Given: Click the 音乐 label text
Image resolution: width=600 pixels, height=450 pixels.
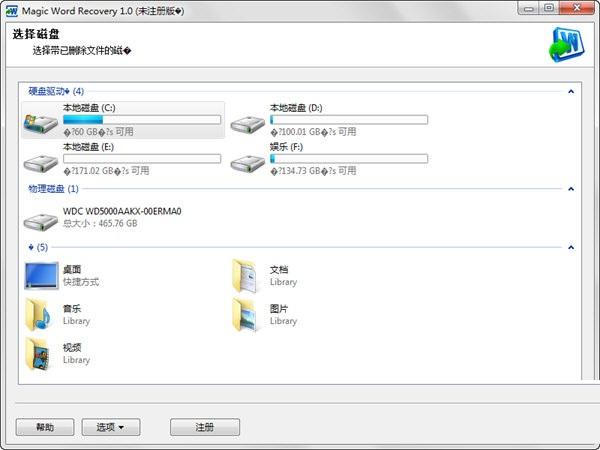Looking at the screenshot, I should click(x=72, y=309).
